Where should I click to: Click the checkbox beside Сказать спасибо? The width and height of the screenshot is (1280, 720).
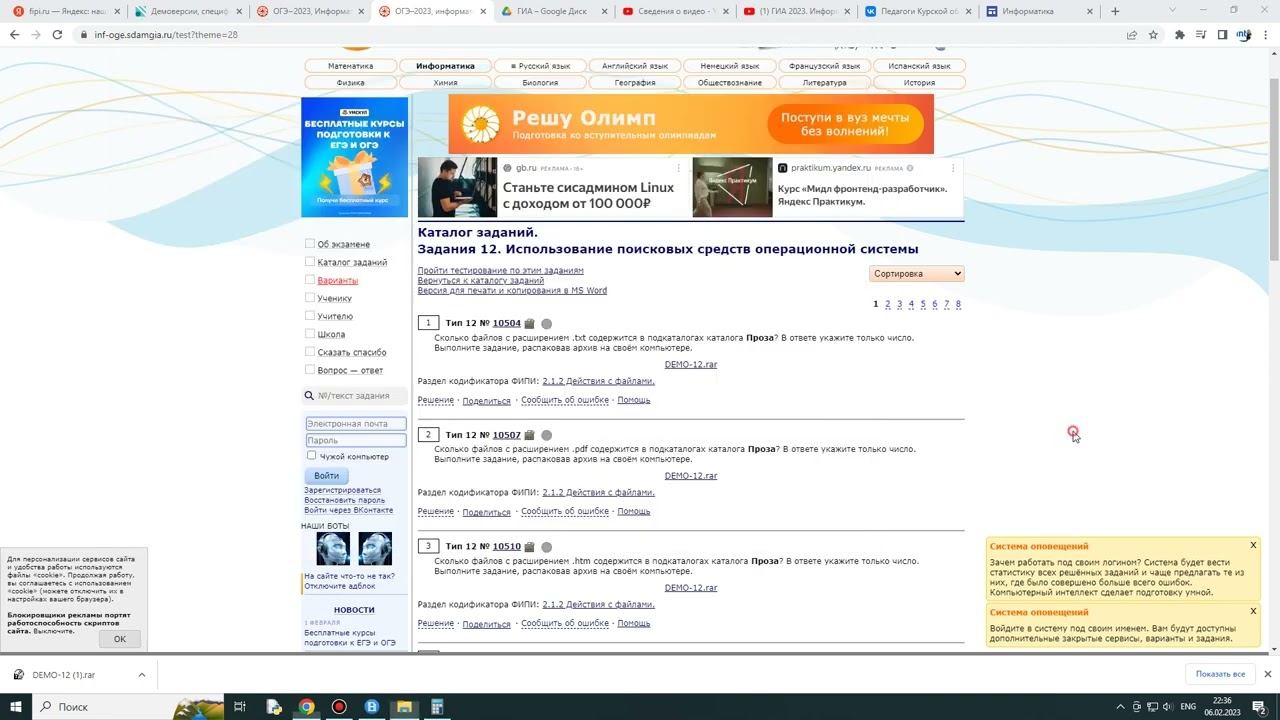click(310, 351)
